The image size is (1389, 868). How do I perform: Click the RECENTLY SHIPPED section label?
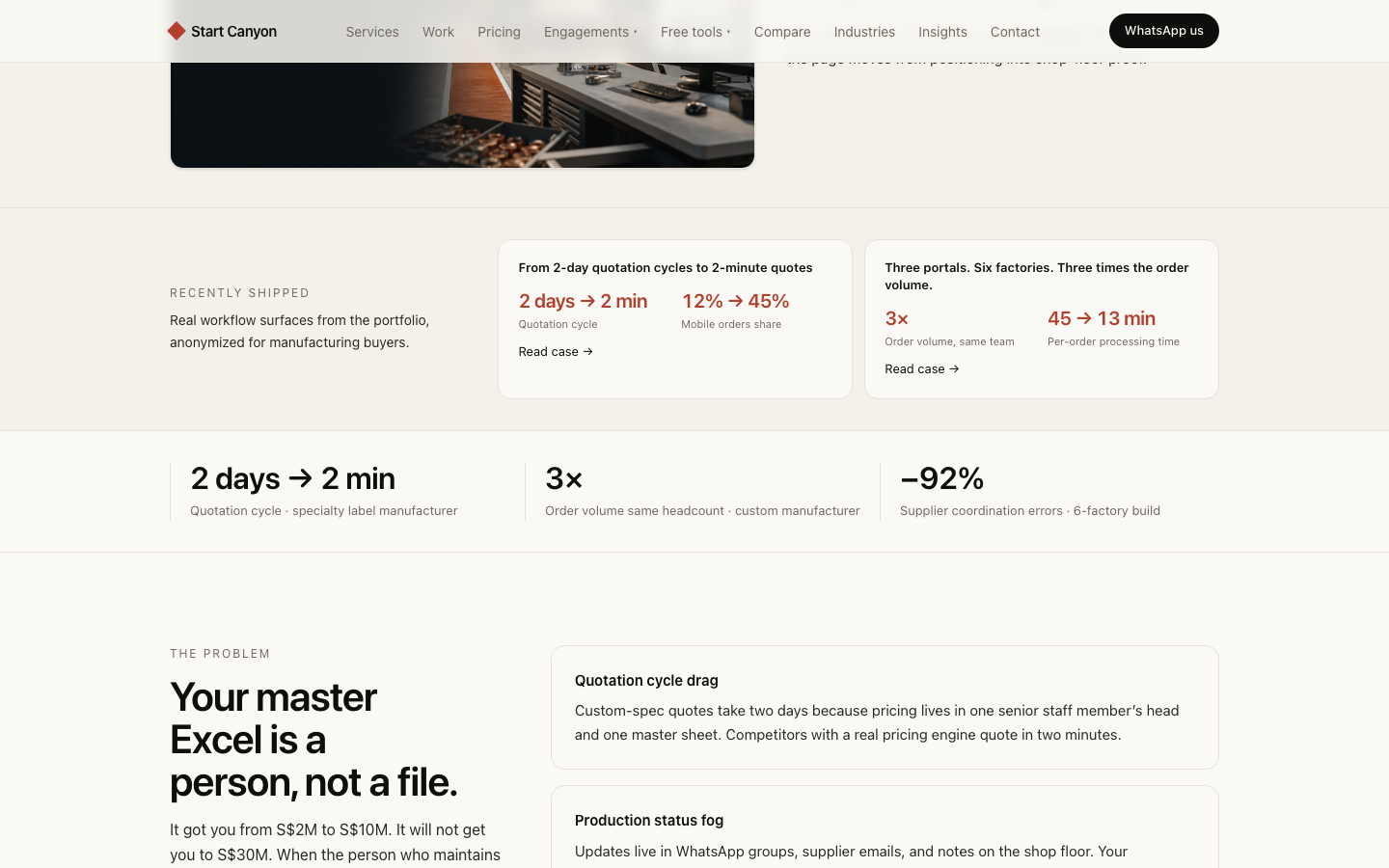click(240, 293)
